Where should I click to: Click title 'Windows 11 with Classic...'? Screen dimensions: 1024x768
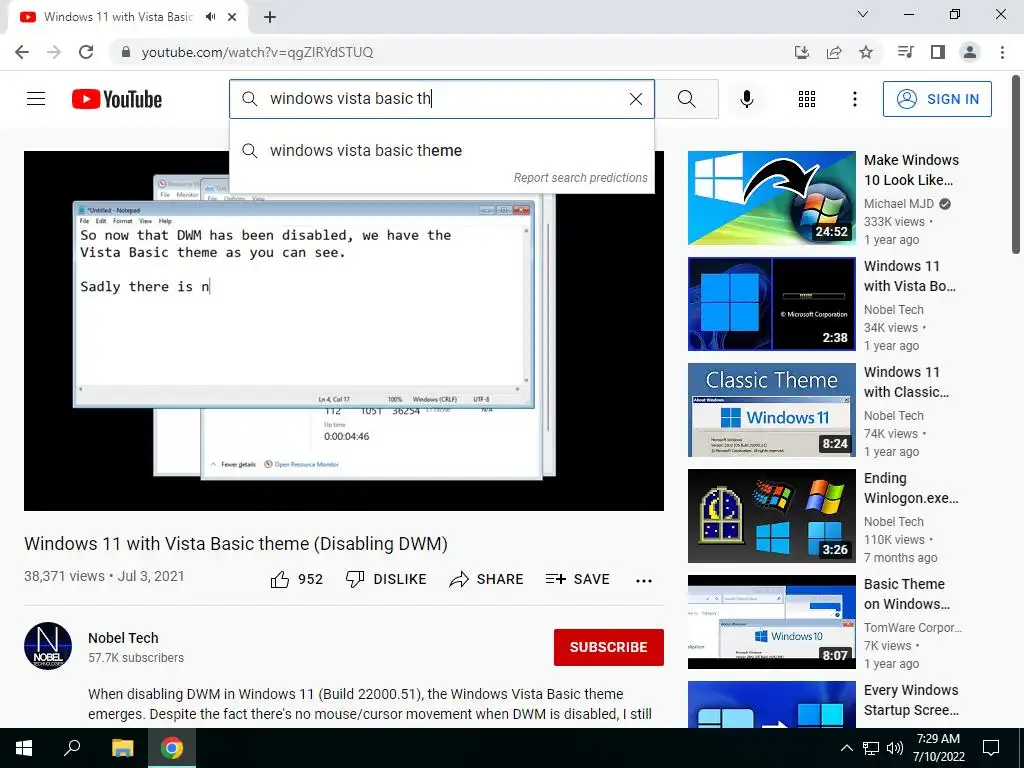906,382
